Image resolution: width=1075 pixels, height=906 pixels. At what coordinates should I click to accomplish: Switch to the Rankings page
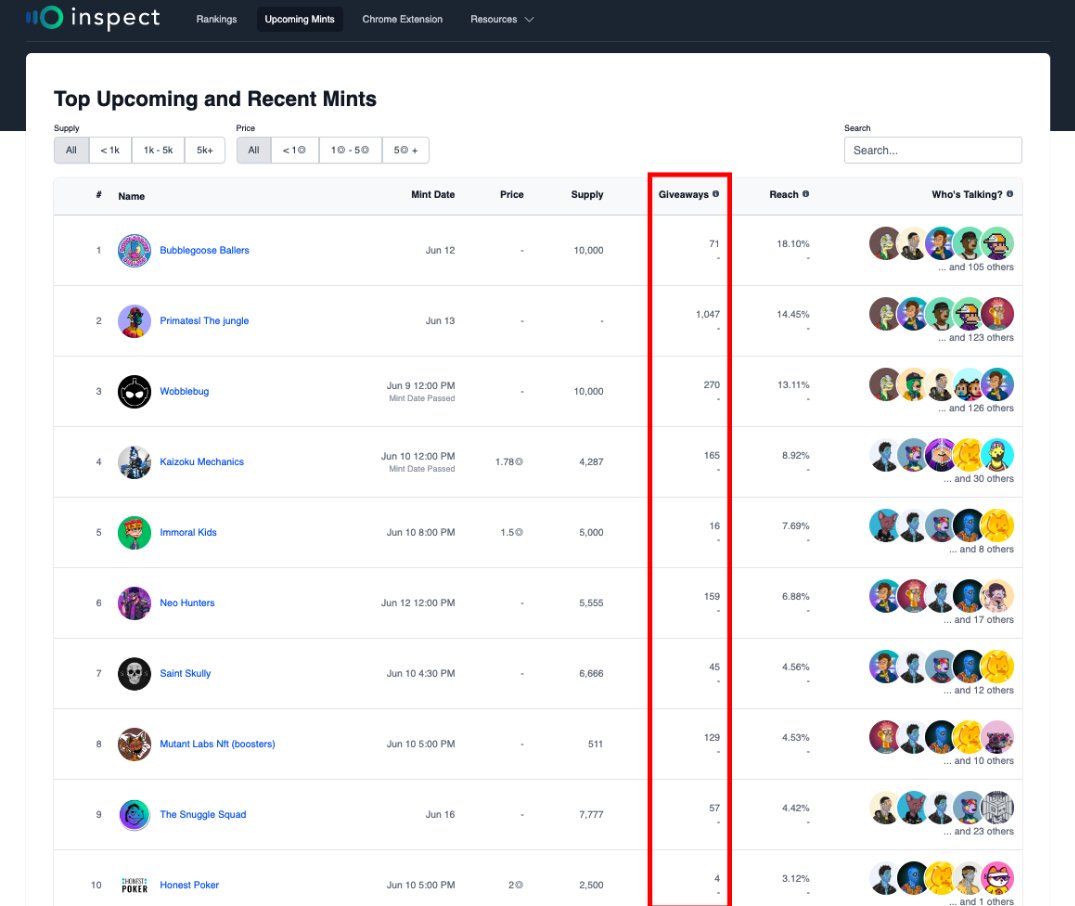216,18
